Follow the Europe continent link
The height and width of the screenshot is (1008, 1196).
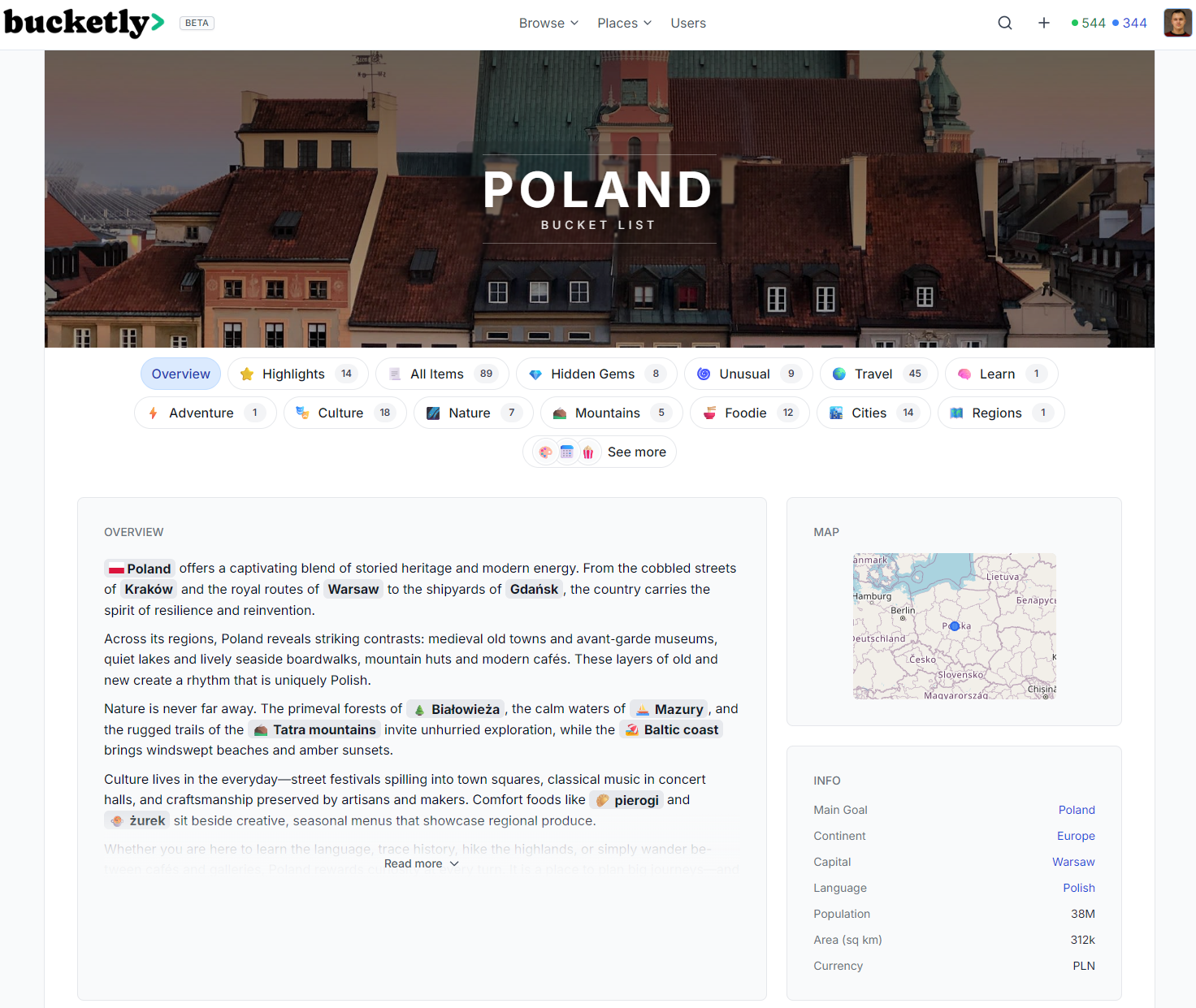point(1076,836)
